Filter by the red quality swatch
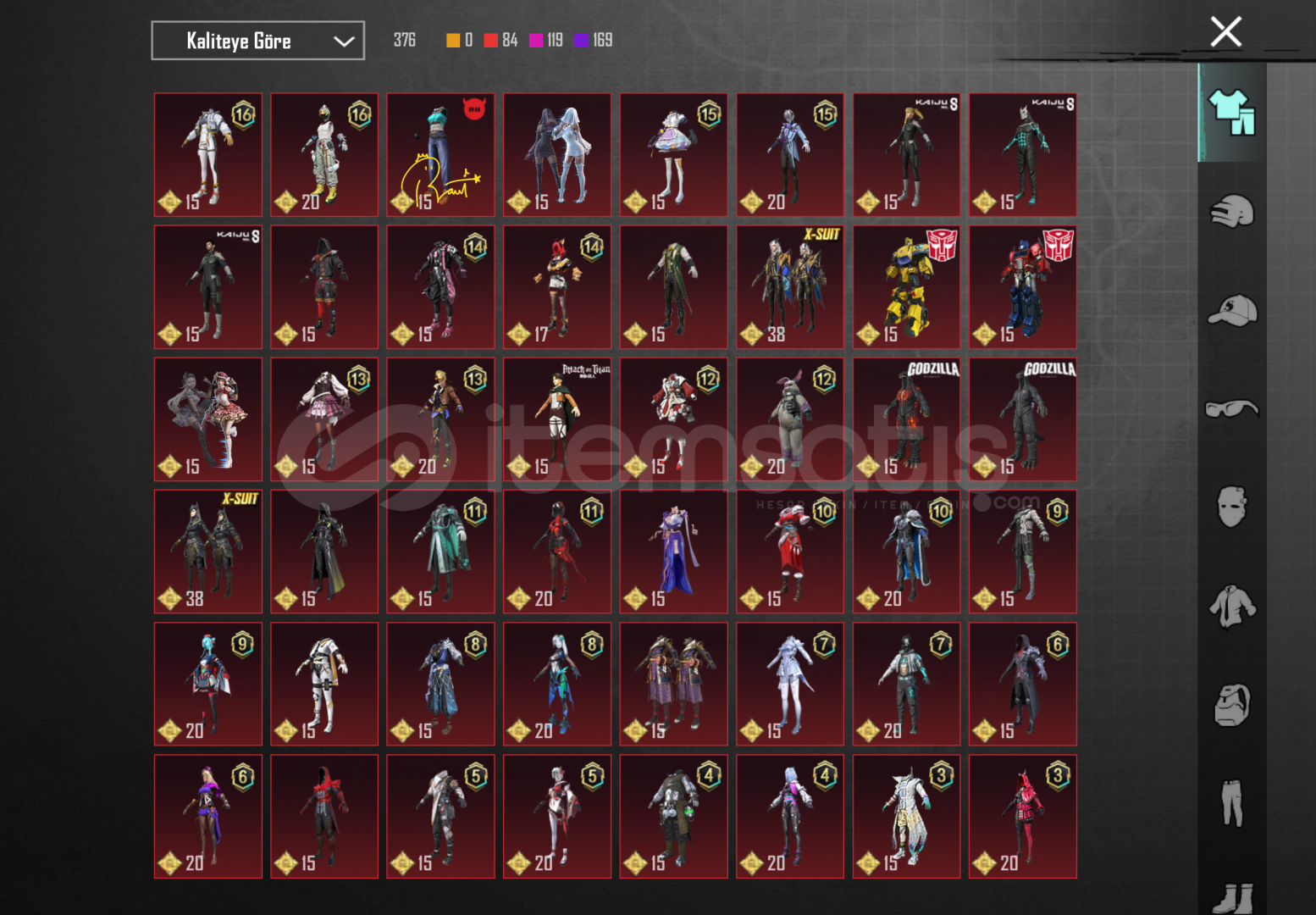 491,40
